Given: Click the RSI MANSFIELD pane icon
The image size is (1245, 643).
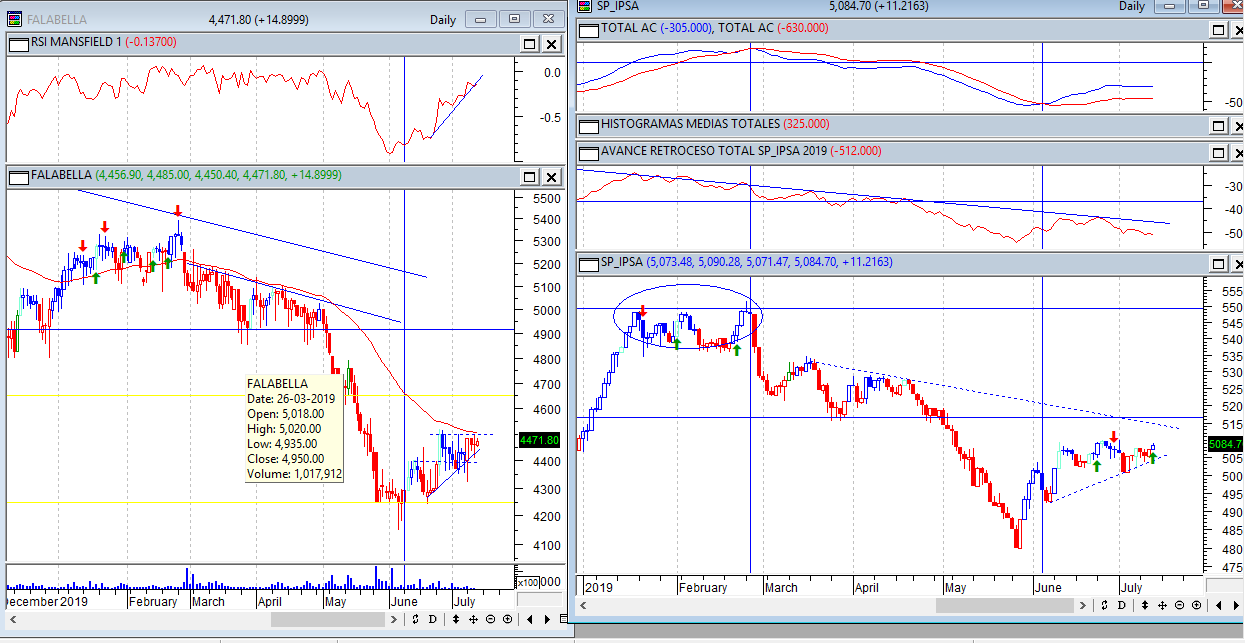Looking at the screenshot, I should [x=19, y=43].
